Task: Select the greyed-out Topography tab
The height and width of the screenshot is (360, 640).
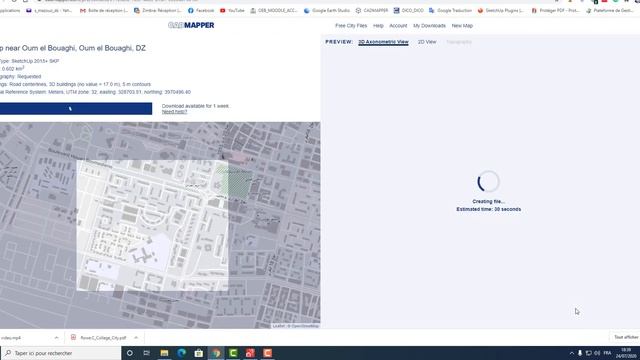Action: (459, 42)
